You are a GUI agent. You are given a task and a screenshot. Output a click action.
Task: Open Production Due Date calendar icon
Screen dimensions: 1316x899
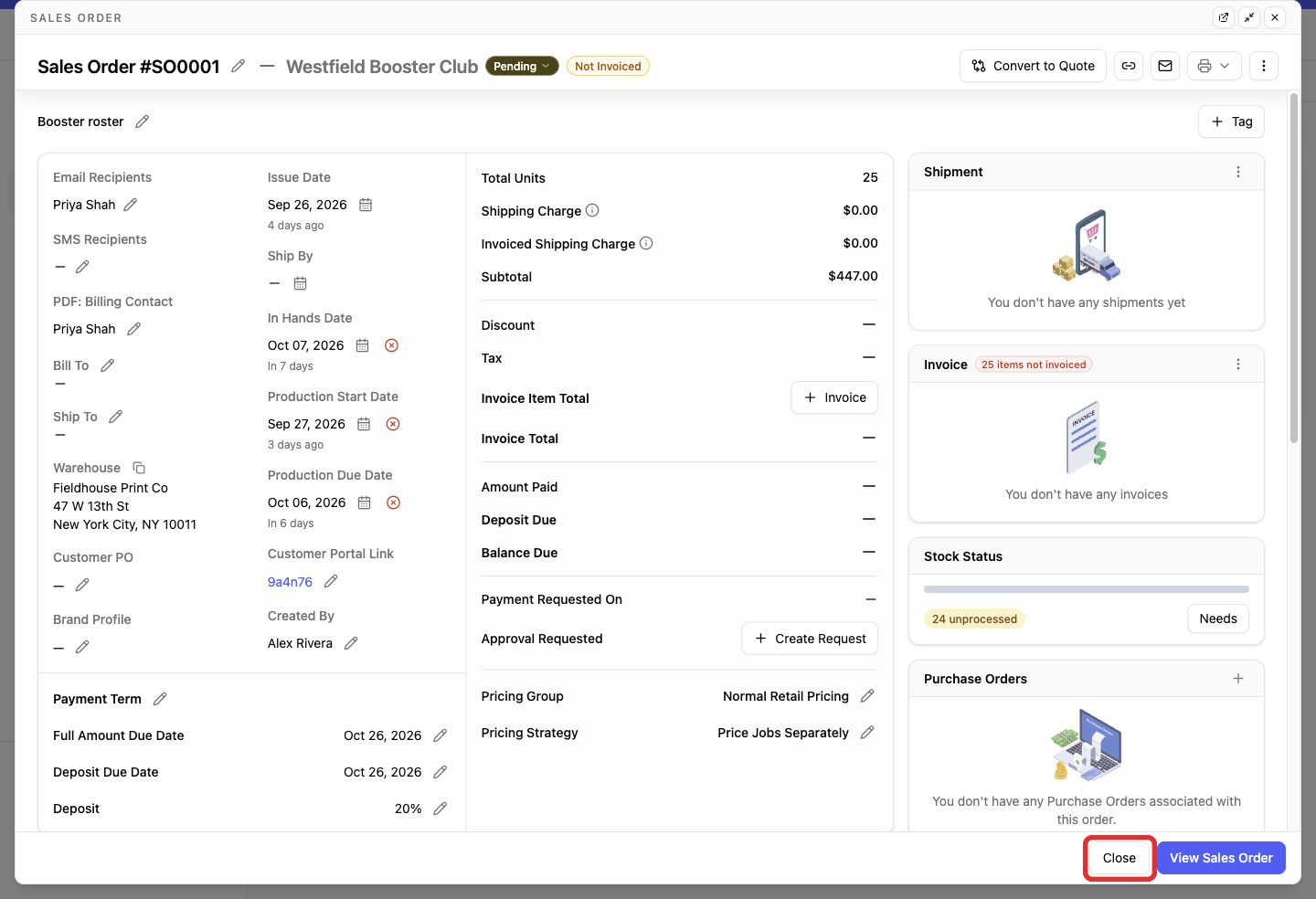click(x=364, y=502)
